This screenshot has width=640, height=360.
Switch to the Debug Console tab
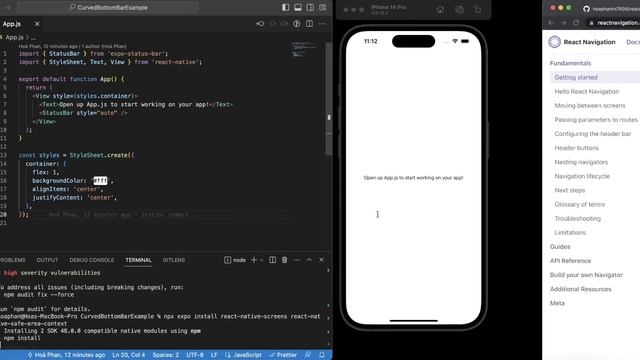coord(92,260)
